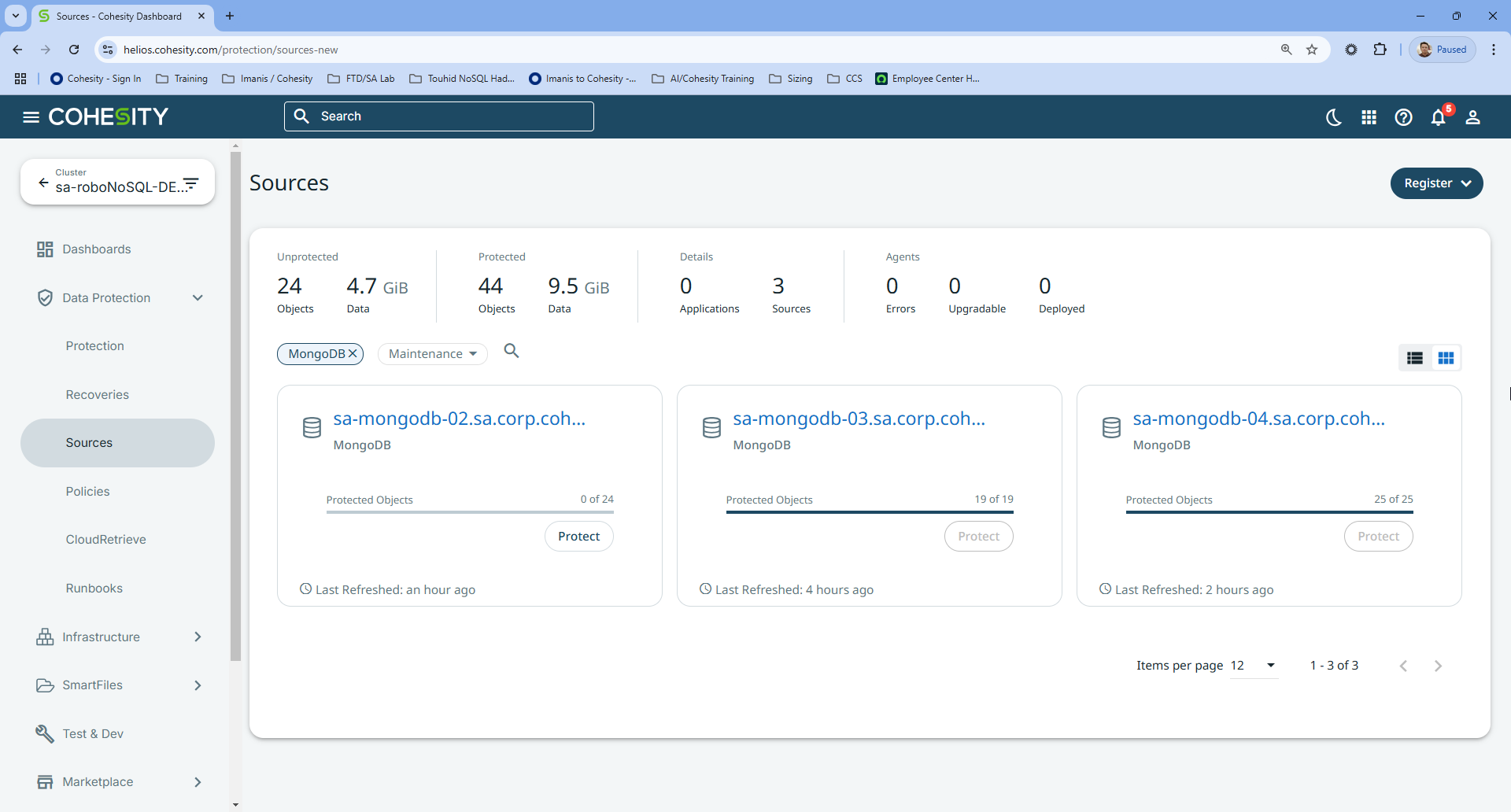The width and height of the screenshot is (1511, 812).
Task: Click the Cohesity search field
Action: [x=439, y=116]
